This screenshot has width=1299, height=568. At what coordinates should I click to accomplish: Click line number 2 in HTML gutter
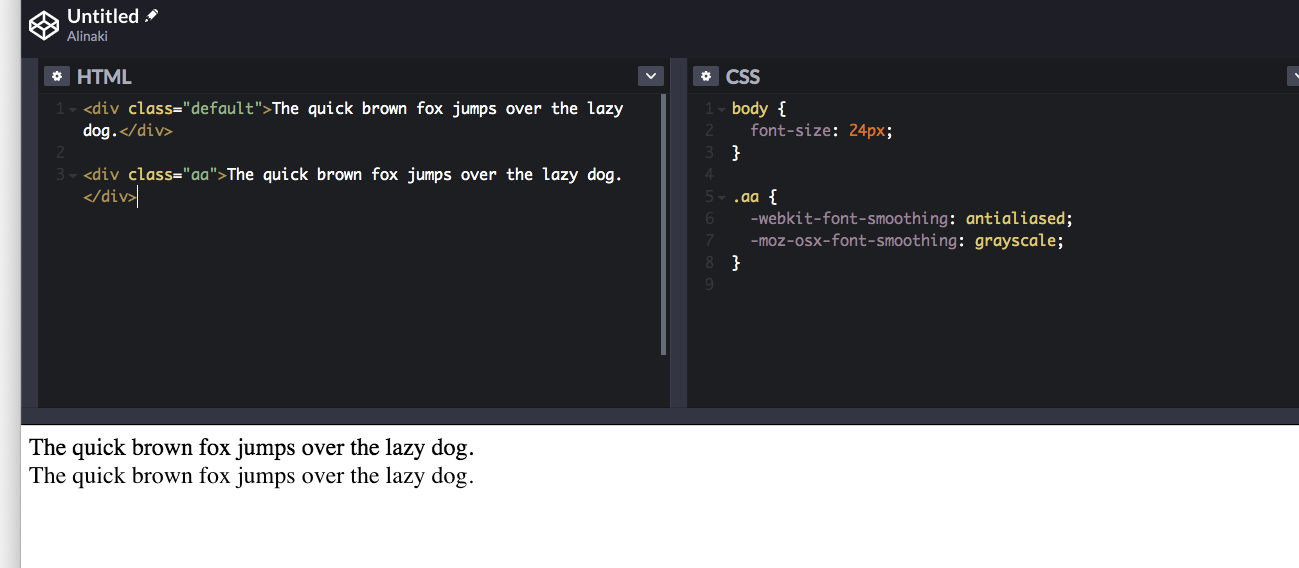(60, 153)
